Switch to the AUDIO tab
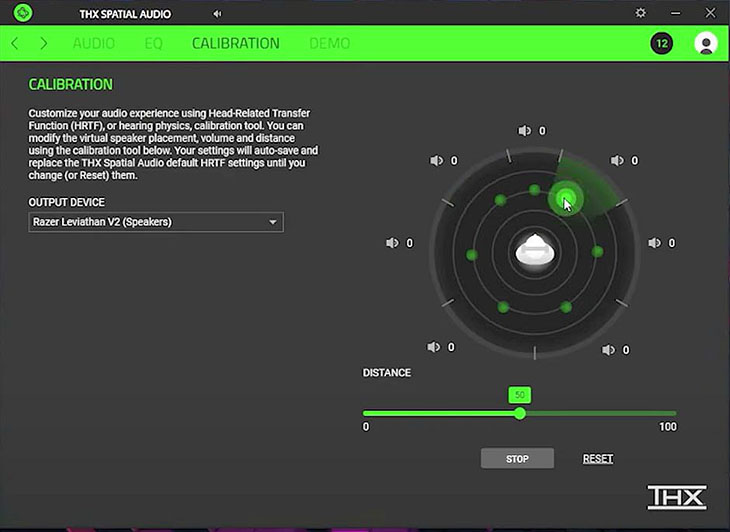 94,43
